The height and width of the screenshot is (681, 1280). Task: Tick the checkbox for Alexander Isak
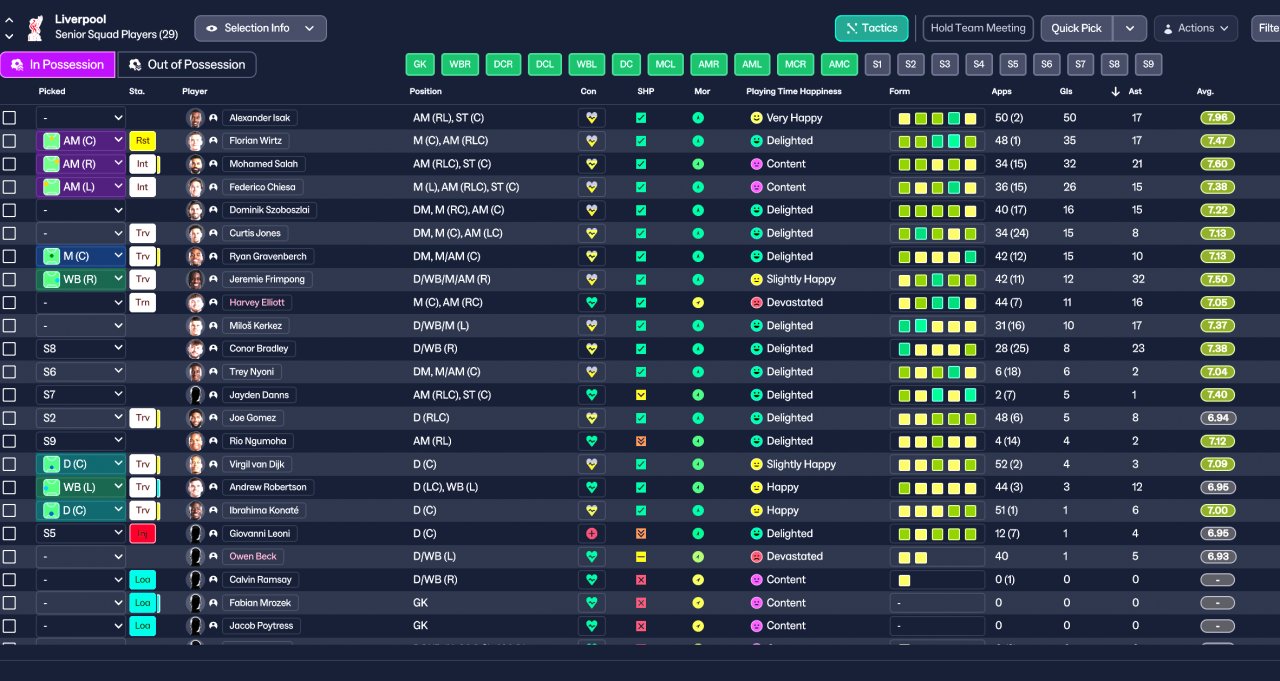(9, 118)
